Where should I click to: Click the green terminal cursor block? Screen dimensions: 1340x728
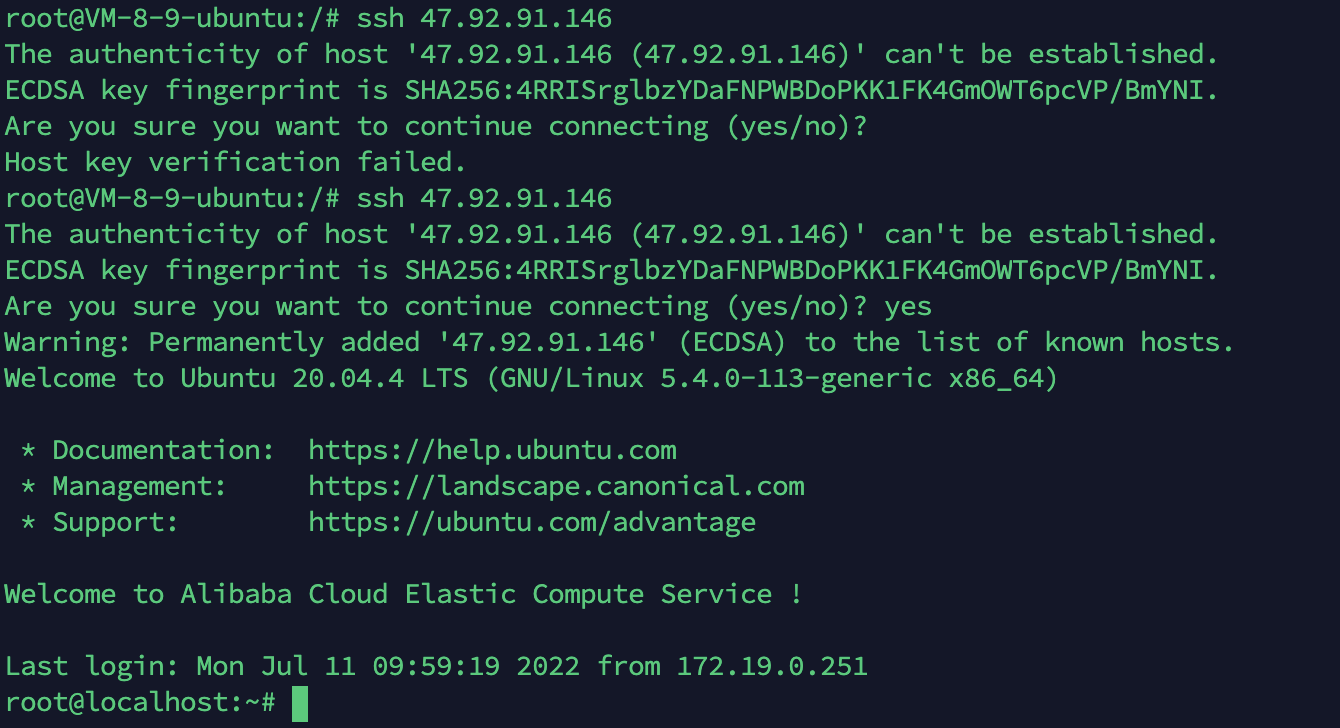300,703
